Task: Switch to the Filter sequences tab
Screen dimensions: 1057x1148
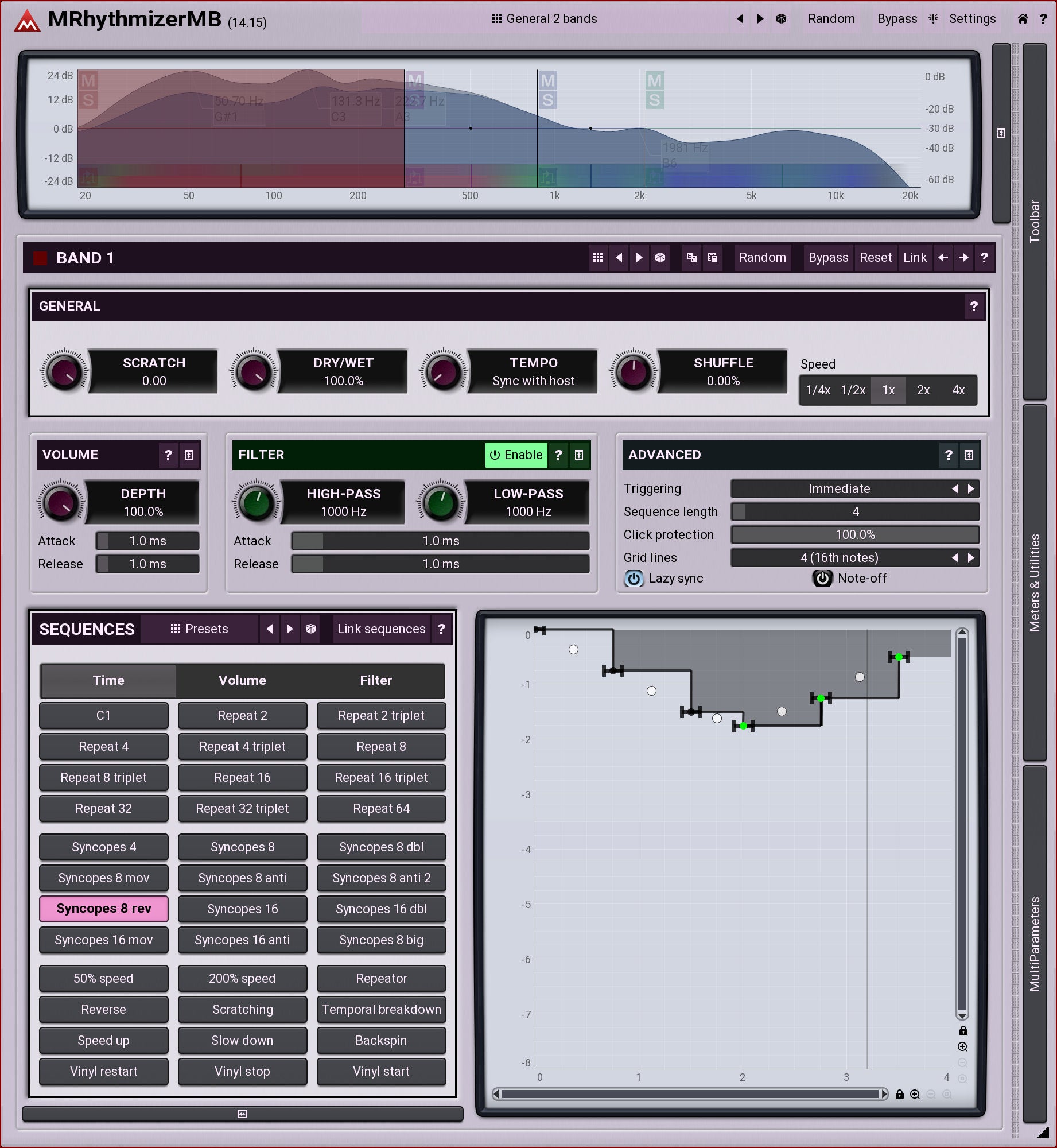Action: (376, 680)
